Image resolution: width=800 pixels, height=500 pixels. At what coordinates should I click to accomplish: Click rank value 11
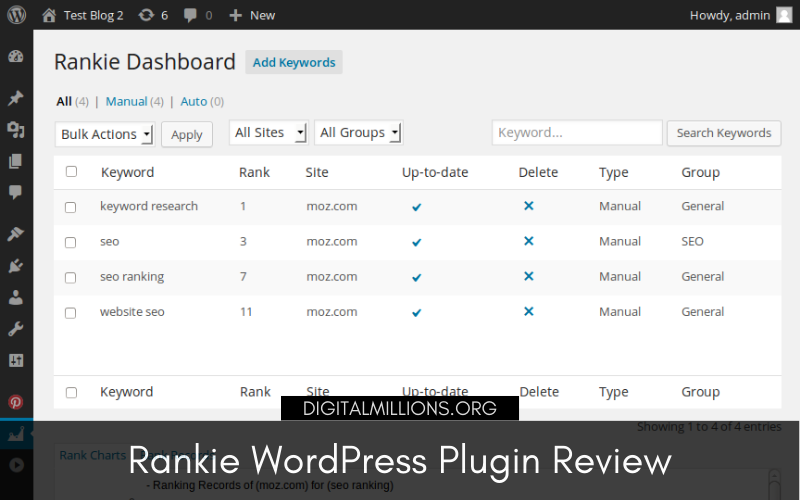(246, 312)
